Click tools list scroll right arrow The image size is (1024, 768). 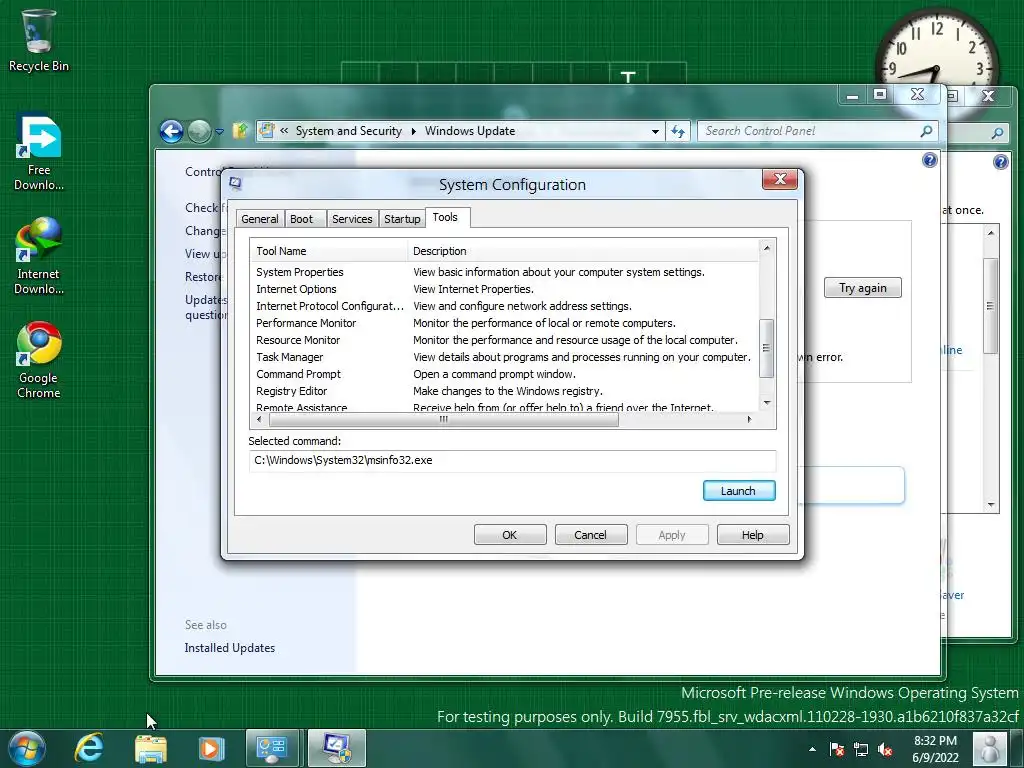pos(749,419)
